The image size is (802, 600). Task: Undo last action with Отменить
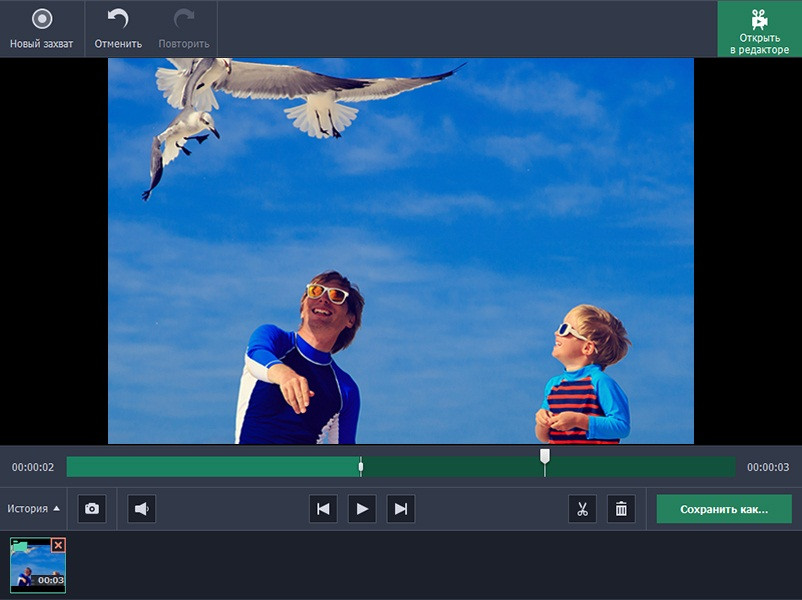click(118, 19)
